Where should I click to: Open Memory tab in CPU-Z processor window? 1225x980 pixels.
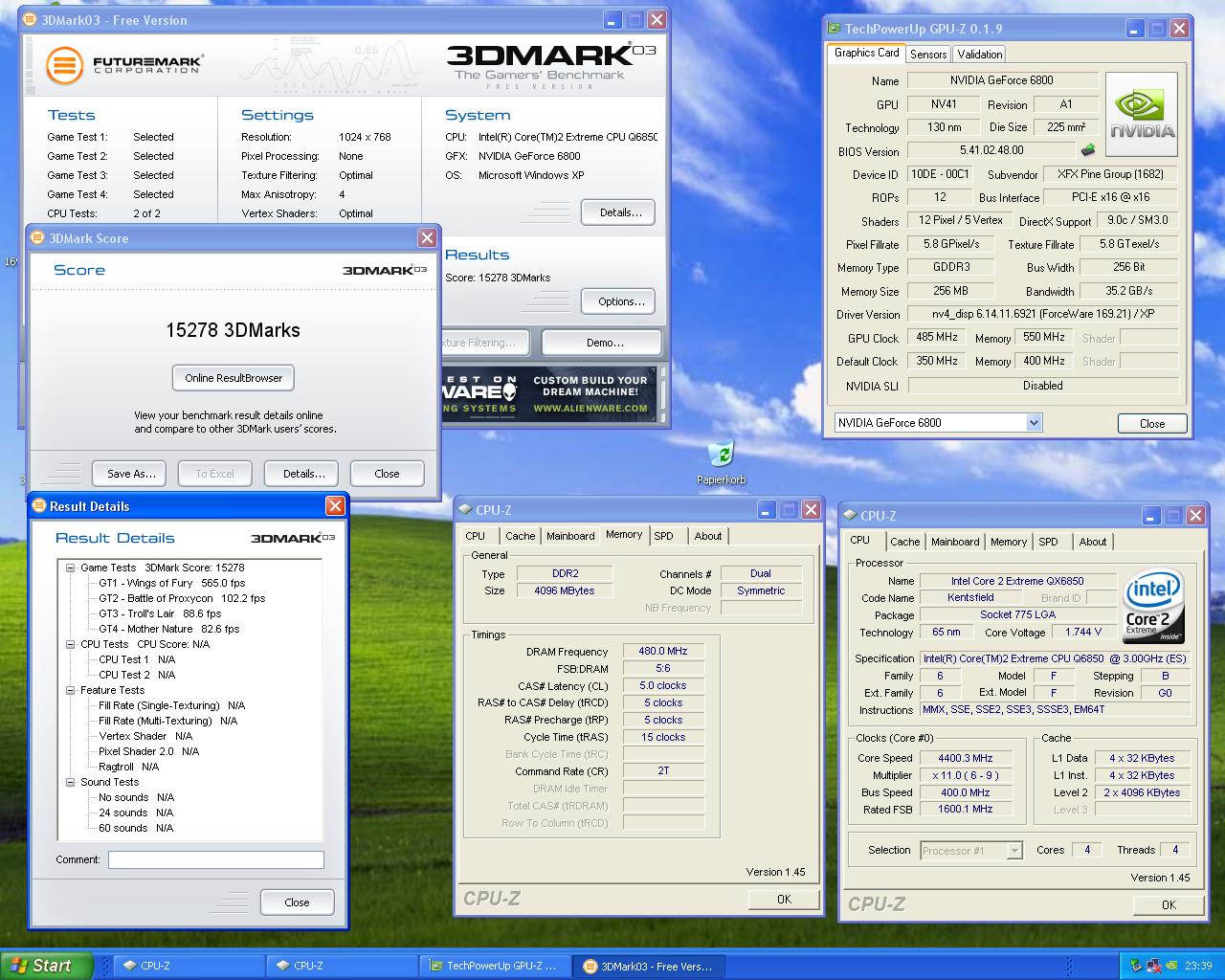click(1009, 542)
